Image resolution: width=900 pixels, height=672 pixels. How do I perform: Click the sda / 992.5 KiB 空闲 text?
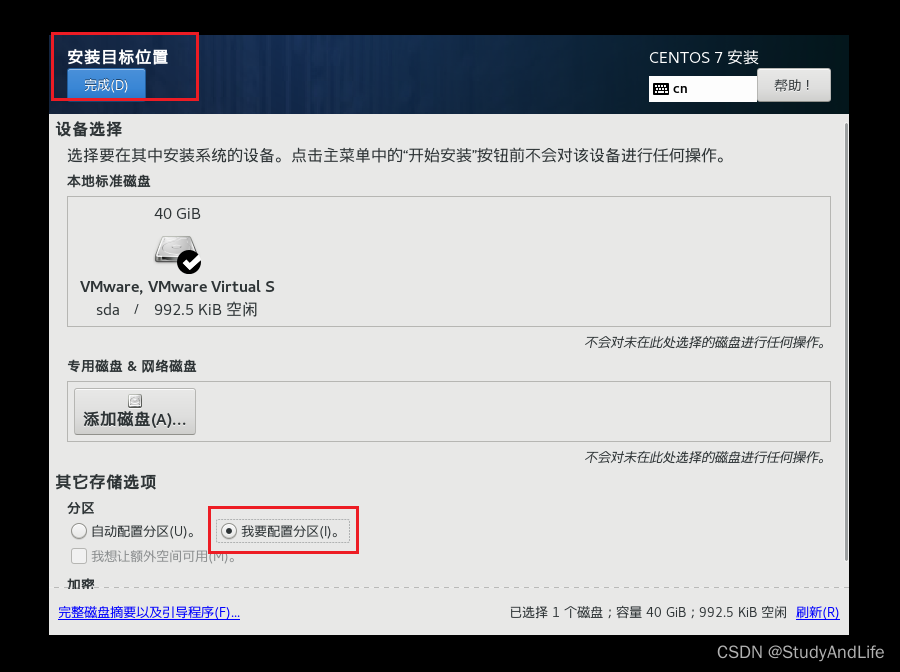[177, 310]
